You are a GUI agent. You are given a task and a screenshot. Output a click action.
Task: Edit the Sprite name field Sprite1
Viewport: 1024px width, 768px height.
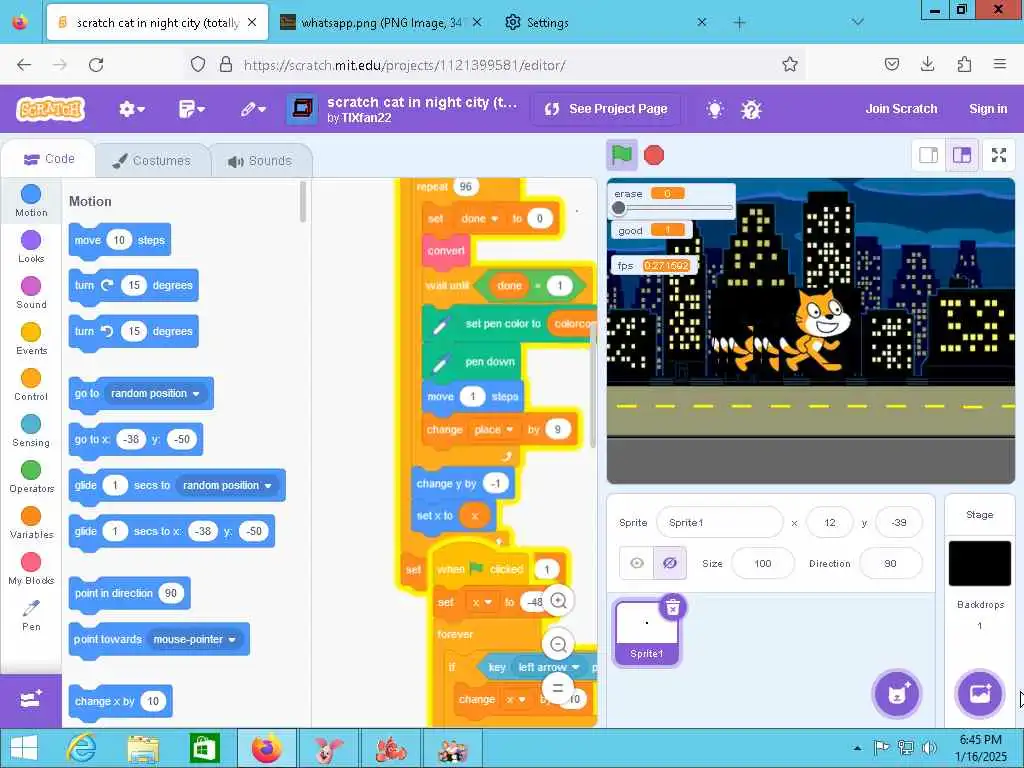pos(719,522)
